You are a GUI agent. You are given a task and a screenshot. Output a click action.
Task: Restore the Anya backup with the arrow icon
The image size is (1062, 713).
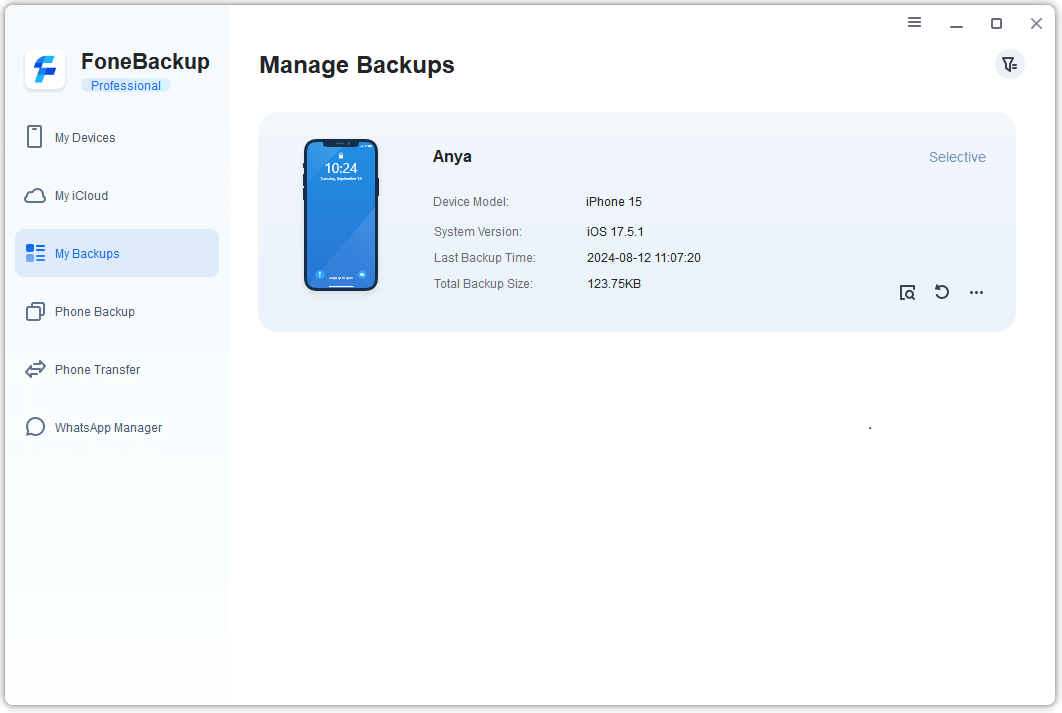pyautogui.click(x=942, y=292)
